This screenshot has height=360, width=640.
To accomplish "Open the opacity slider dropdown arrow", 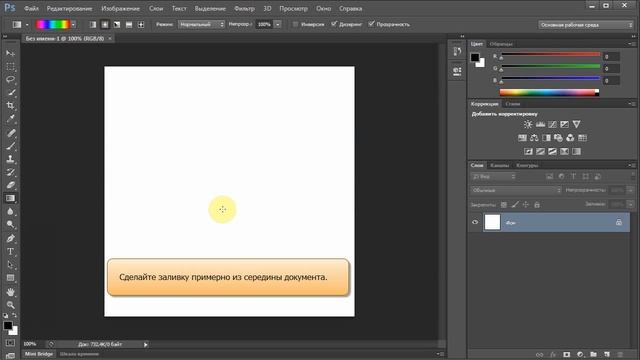I will point(278,24).
